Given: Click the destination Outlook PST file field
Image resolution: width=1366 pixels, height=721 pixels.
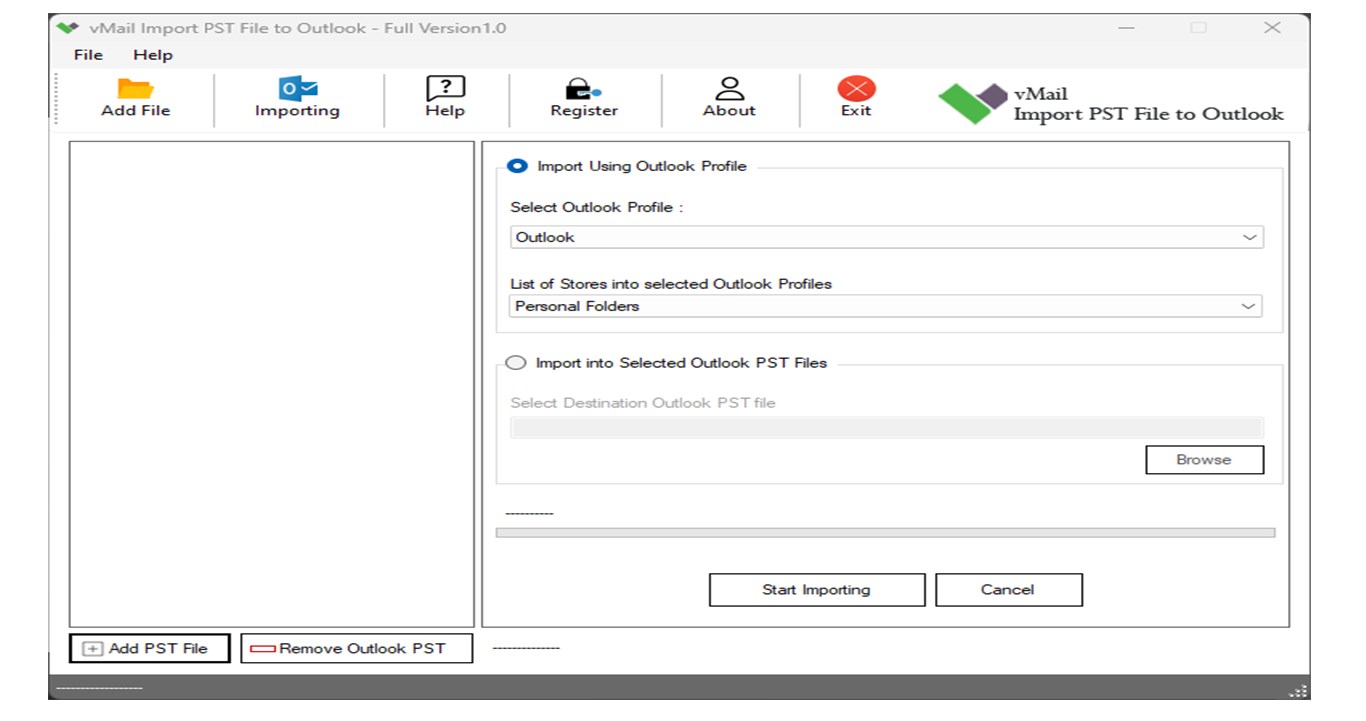Looking at the screenshot, I should click(887, 428).
